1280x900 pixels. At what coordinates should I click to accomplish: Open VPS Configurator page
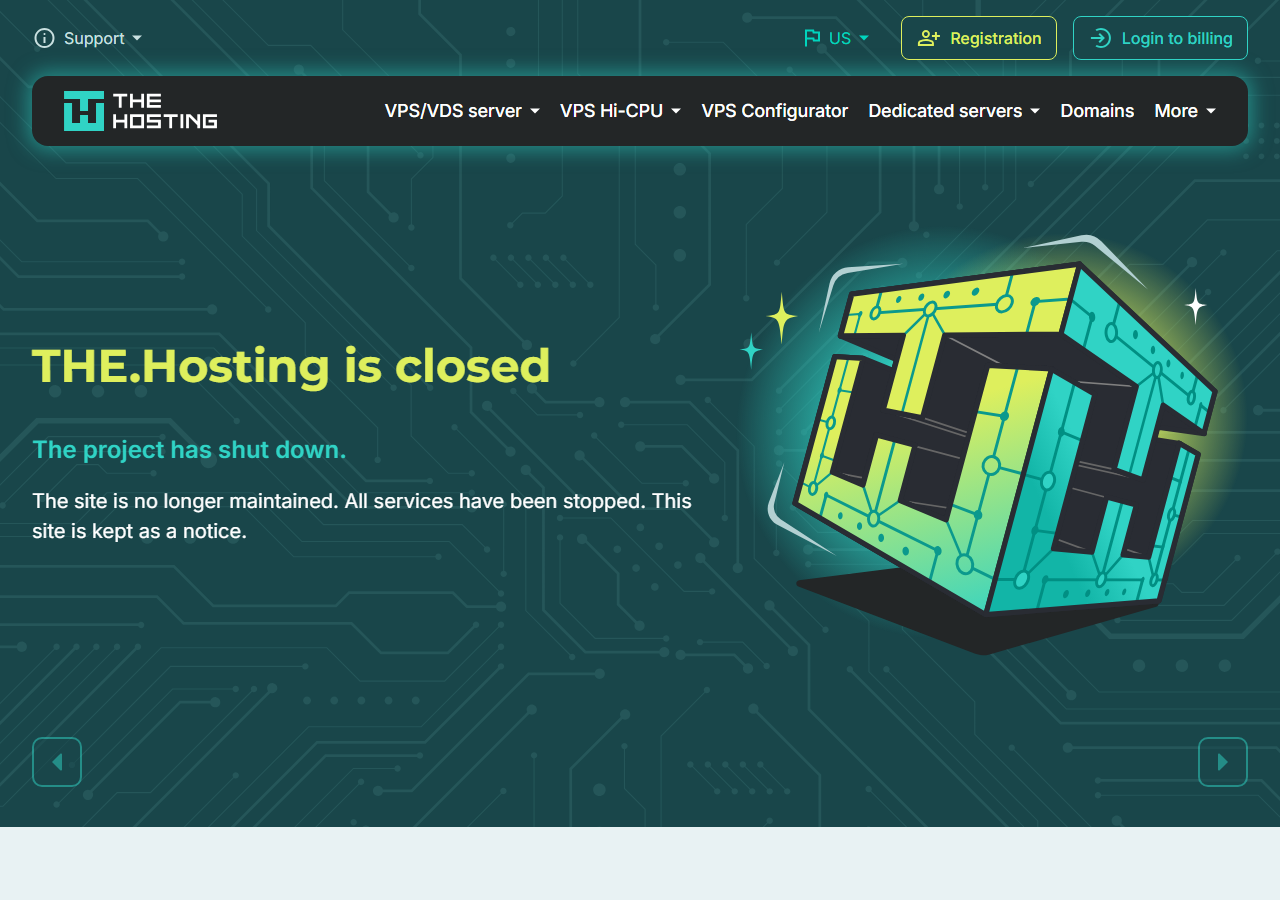point(775,111)
